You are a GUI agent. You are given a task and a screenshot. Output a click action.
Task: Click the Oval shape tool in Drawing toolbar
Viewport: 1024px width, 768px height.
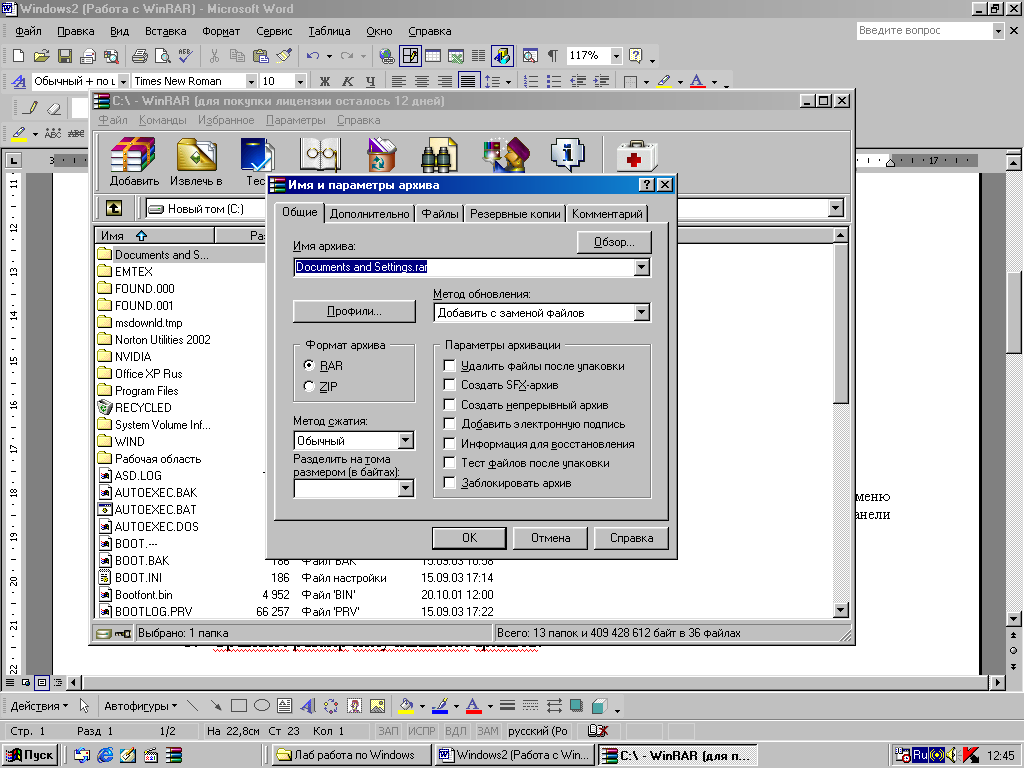pos(261,706)
